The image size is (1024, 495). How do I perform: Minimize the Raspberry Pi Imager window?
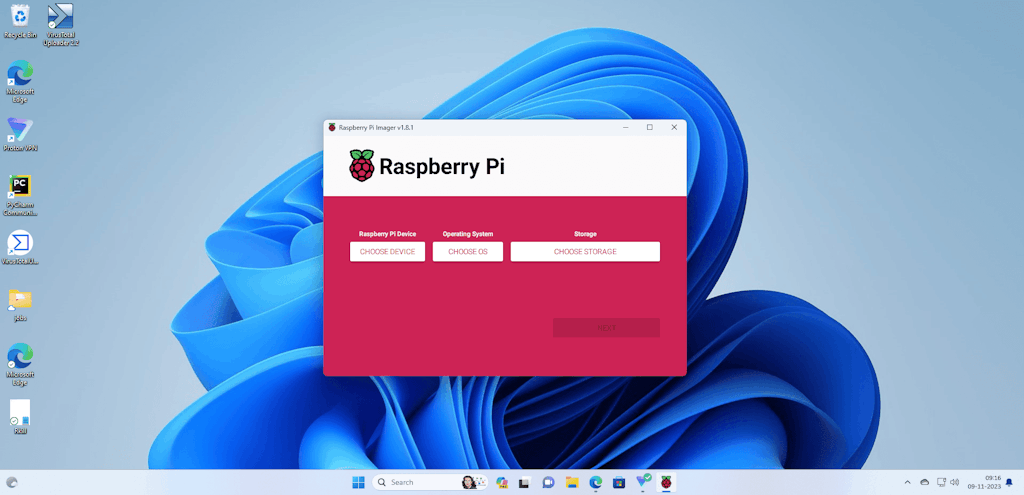pyautogui.click(x=626, y=127)
